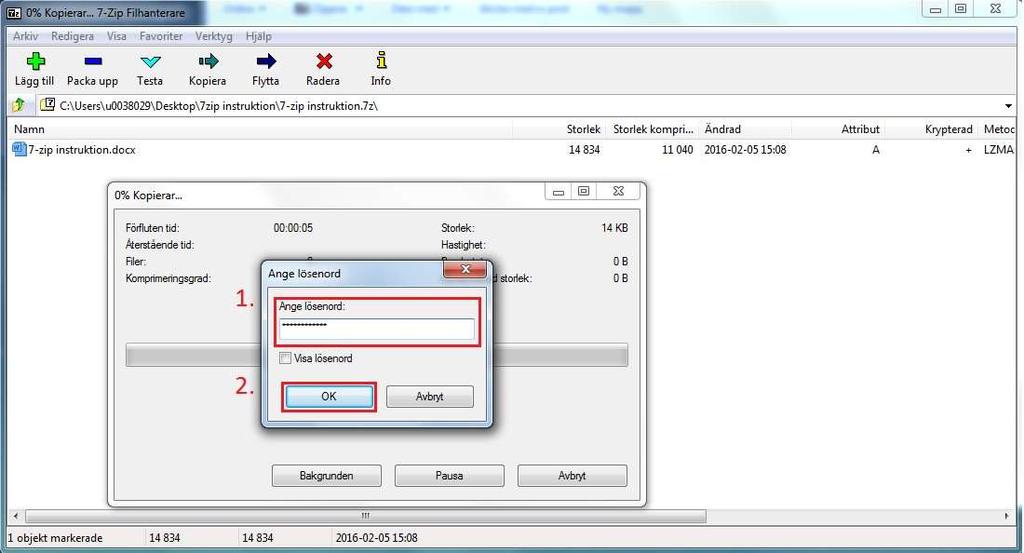The image size is (1024, 553).
Task: Click Avbryt in the password dialog
Action: 430,396
